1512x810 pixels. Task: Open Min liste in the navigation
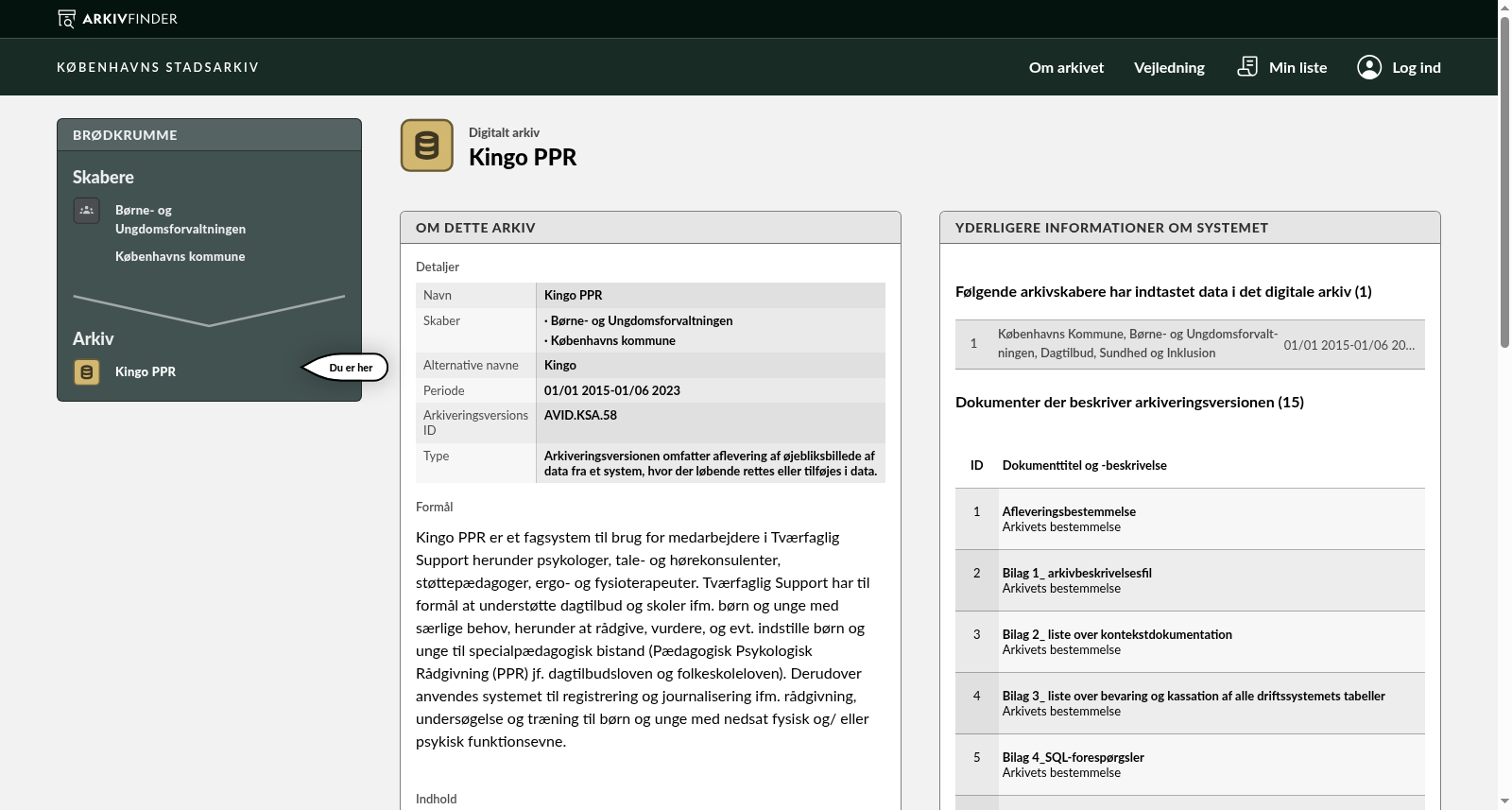coord(1297,67)
